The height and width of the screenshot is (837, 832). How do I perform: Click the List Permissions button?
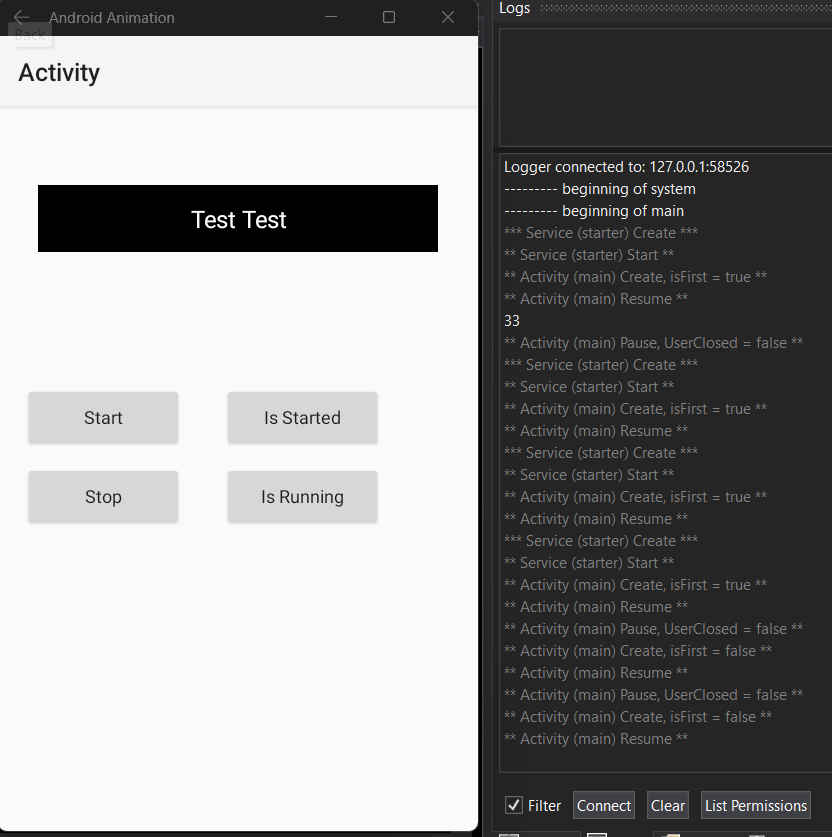click(x=755, y=805)
